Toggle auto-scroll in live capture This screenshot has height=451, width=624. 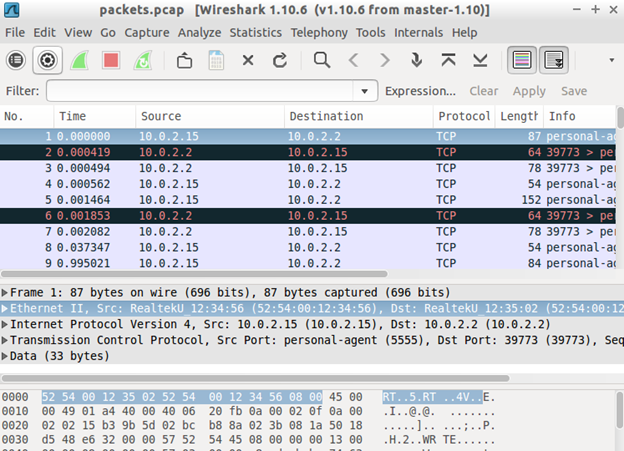[554, 60]
